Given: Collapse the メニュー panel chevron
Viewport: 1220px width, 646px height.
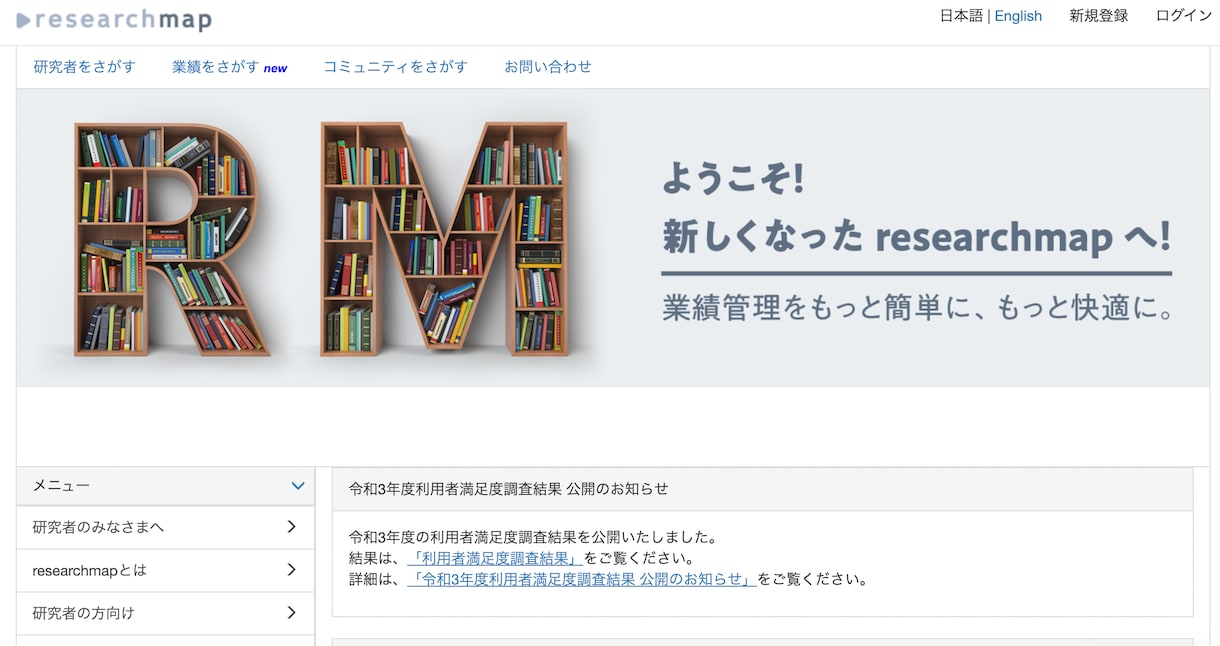Looking at the screenshot, I should click(298, 486).
